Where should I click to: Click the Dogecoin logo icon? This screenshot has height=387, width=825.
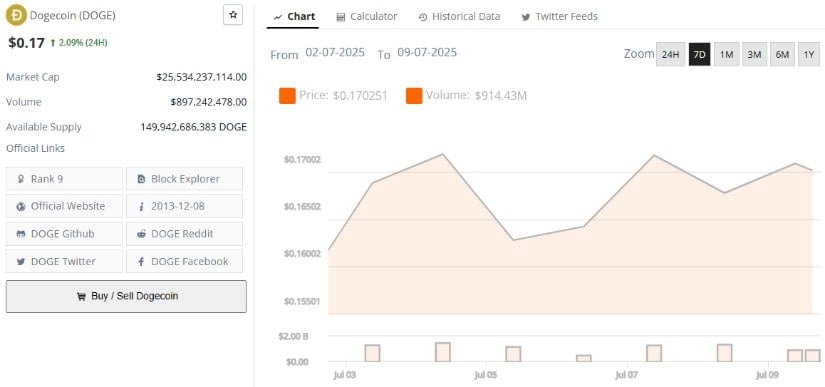16,15
